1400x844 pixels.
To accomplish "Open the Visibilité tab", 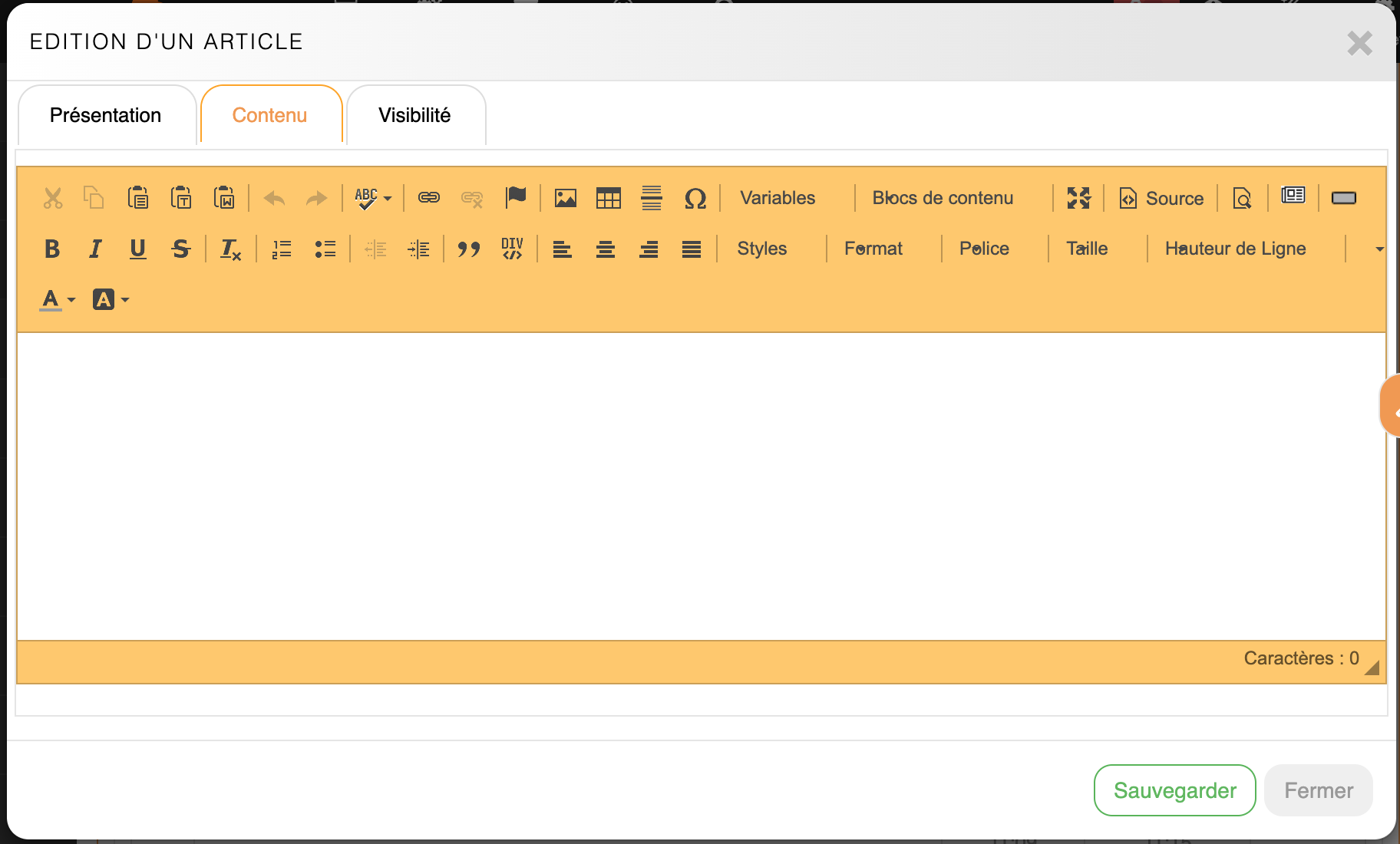I will 414,115.
